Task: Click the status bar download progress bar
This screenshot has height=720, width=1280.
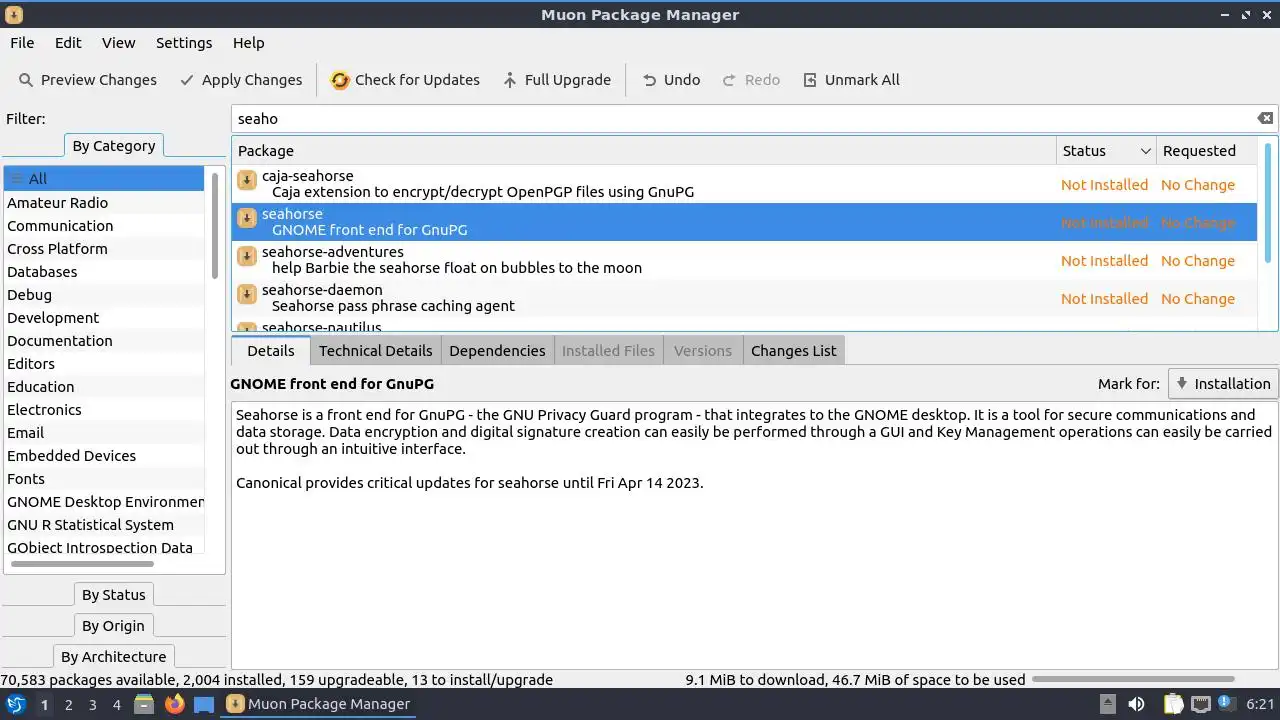Action: point(1133,680)
